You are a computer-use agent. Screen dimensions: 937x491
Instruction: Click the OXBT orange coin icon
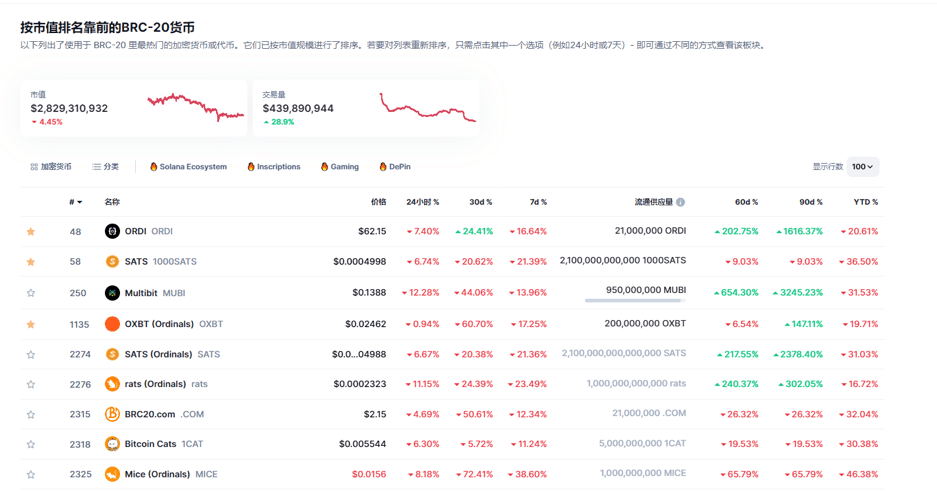click(112, 324)
